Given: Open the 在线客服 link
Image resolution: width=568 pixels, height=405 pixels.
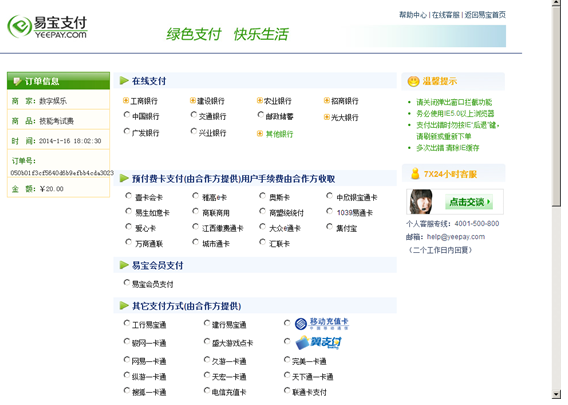Looking at the screenshot, I should tap(446, 15).
